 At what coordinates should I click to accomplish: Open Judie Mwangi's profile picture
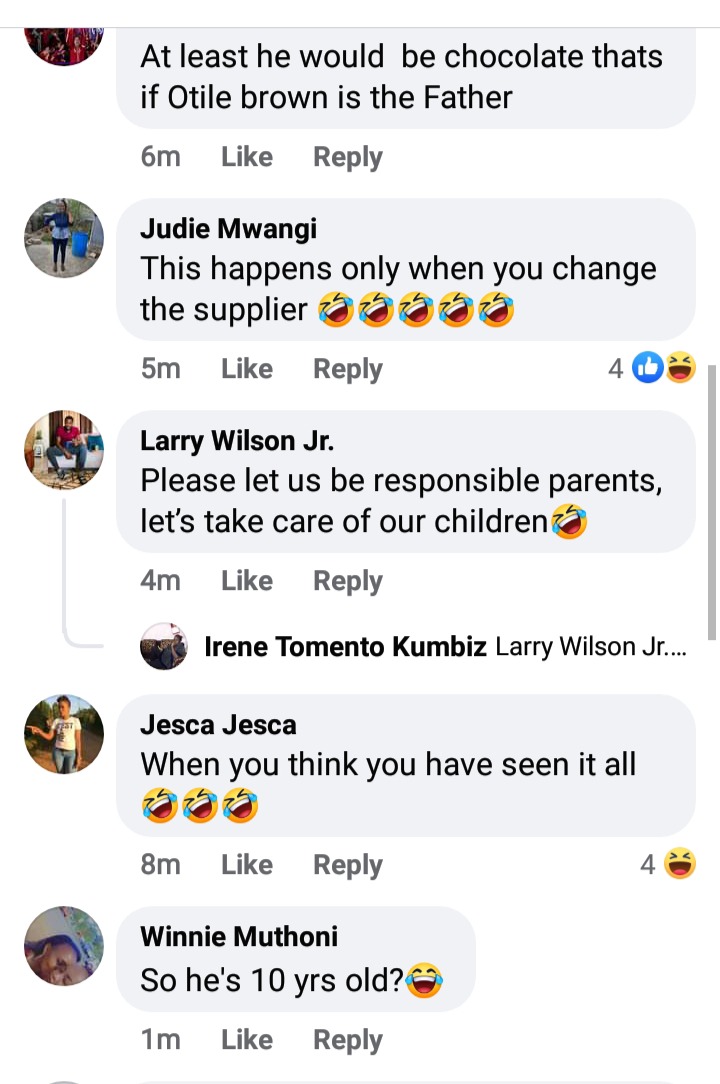(x=64, y=238)
